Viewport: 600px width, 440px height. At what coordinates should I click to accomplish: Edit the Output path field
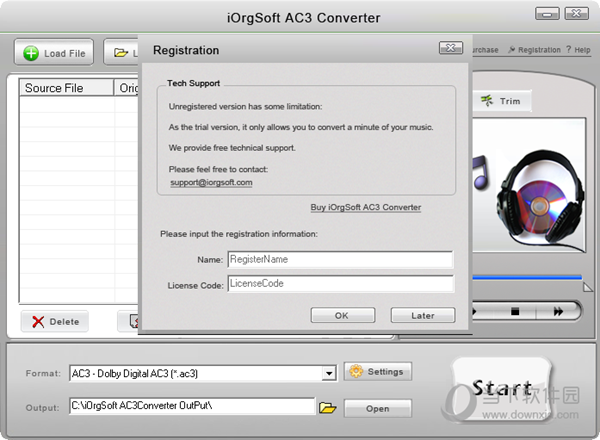[192, 406]
